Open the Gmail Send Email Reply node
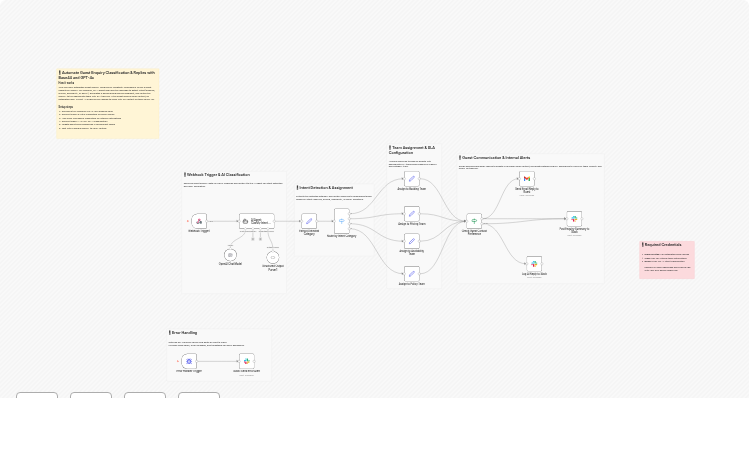 point(527,179)
